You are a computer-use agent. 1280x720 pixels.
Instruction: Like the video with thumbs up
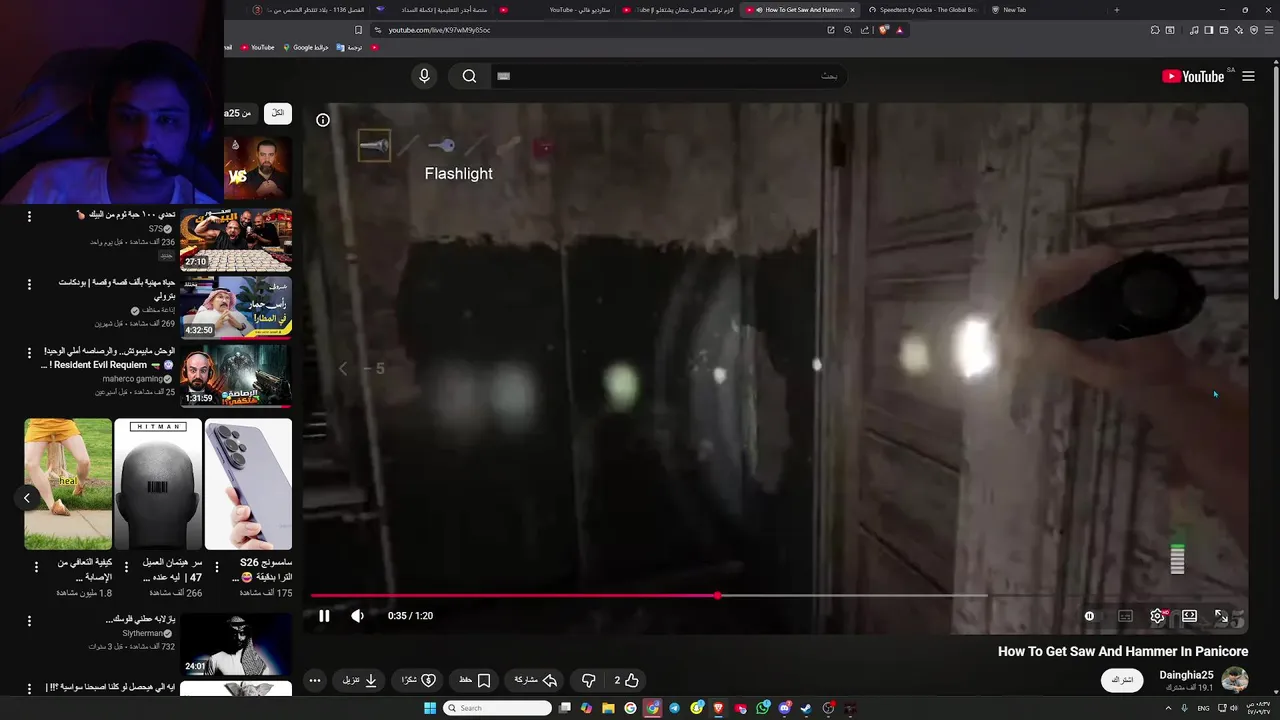pyautogui.click(x=624, y=680)
